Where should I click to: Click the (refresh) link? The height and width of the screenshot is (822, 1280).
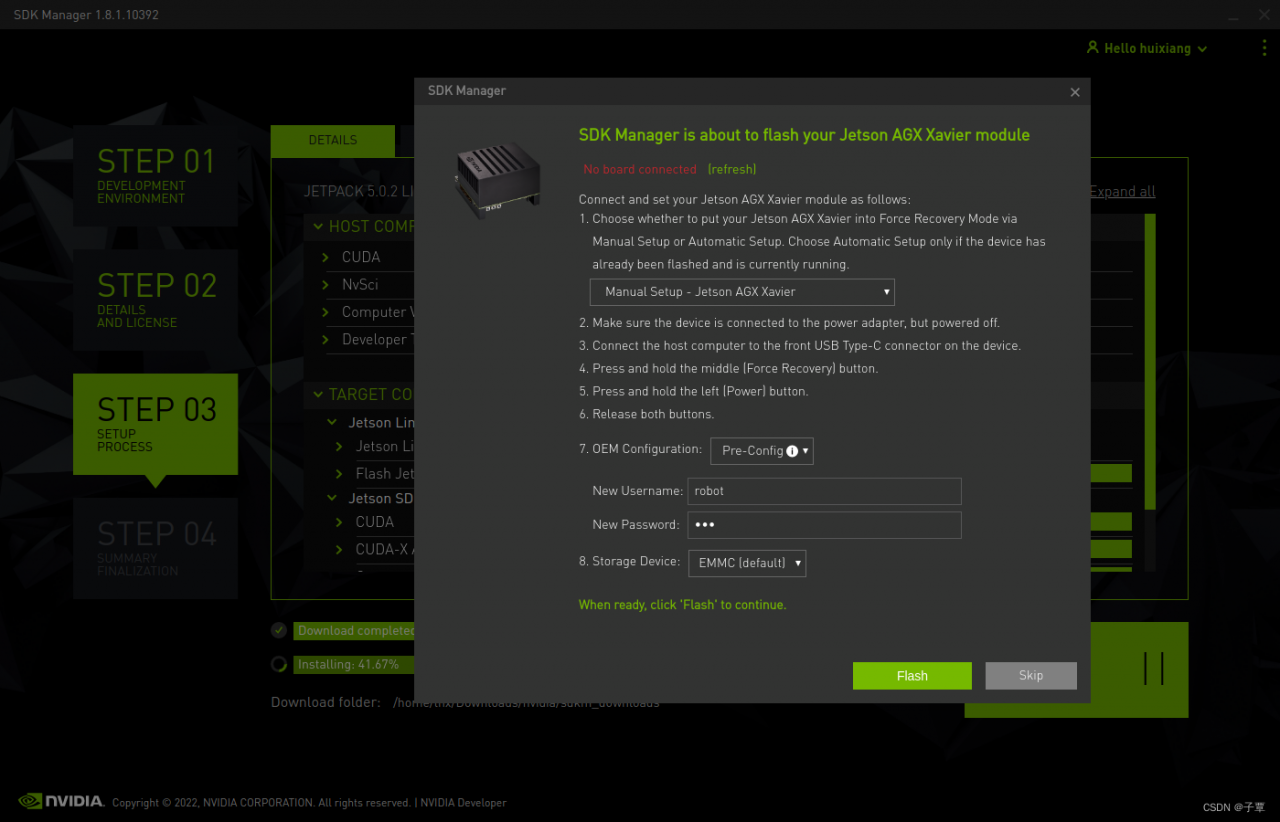coord(732,169)
